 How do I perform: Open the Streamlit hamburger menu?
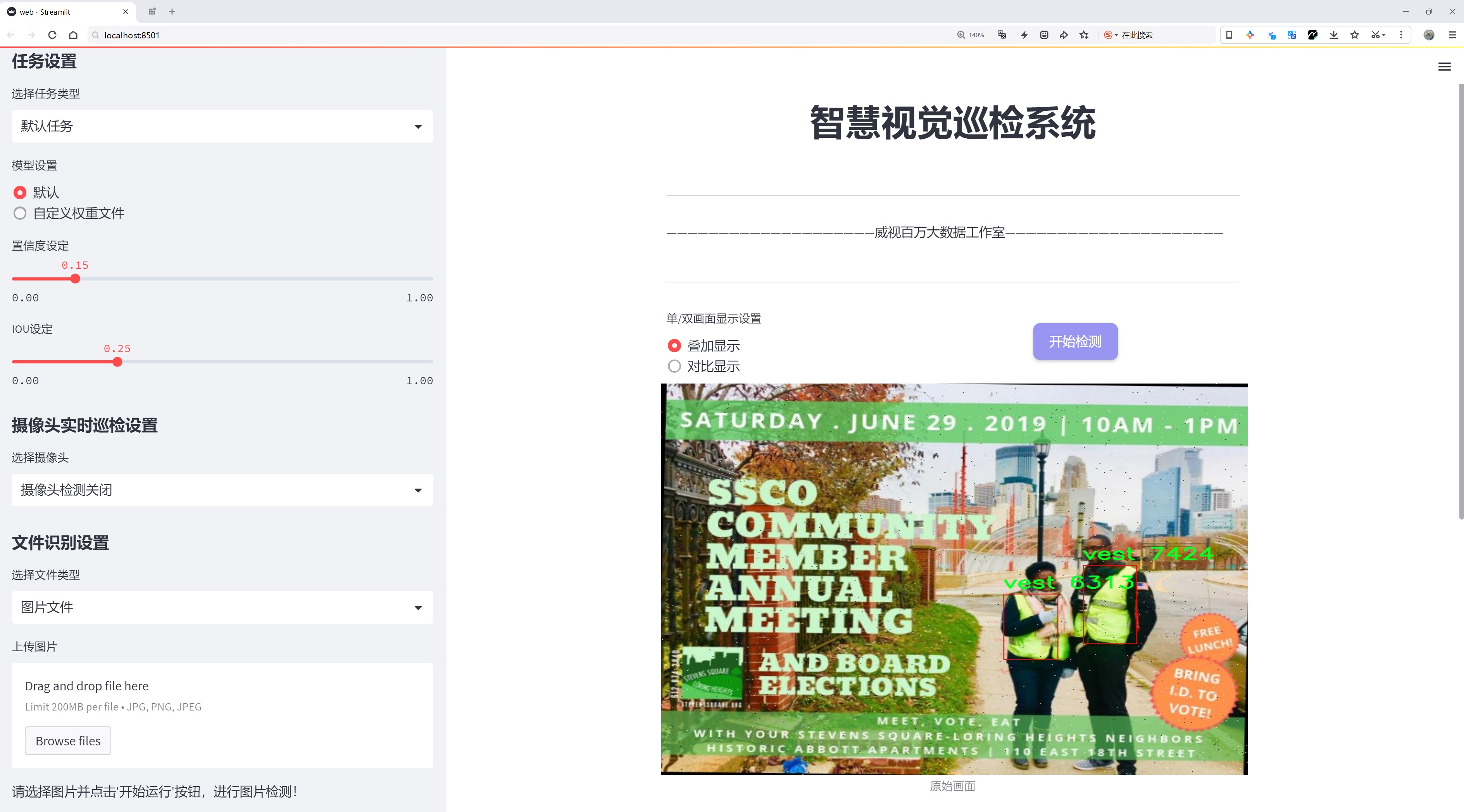(x=1444, y=67)
